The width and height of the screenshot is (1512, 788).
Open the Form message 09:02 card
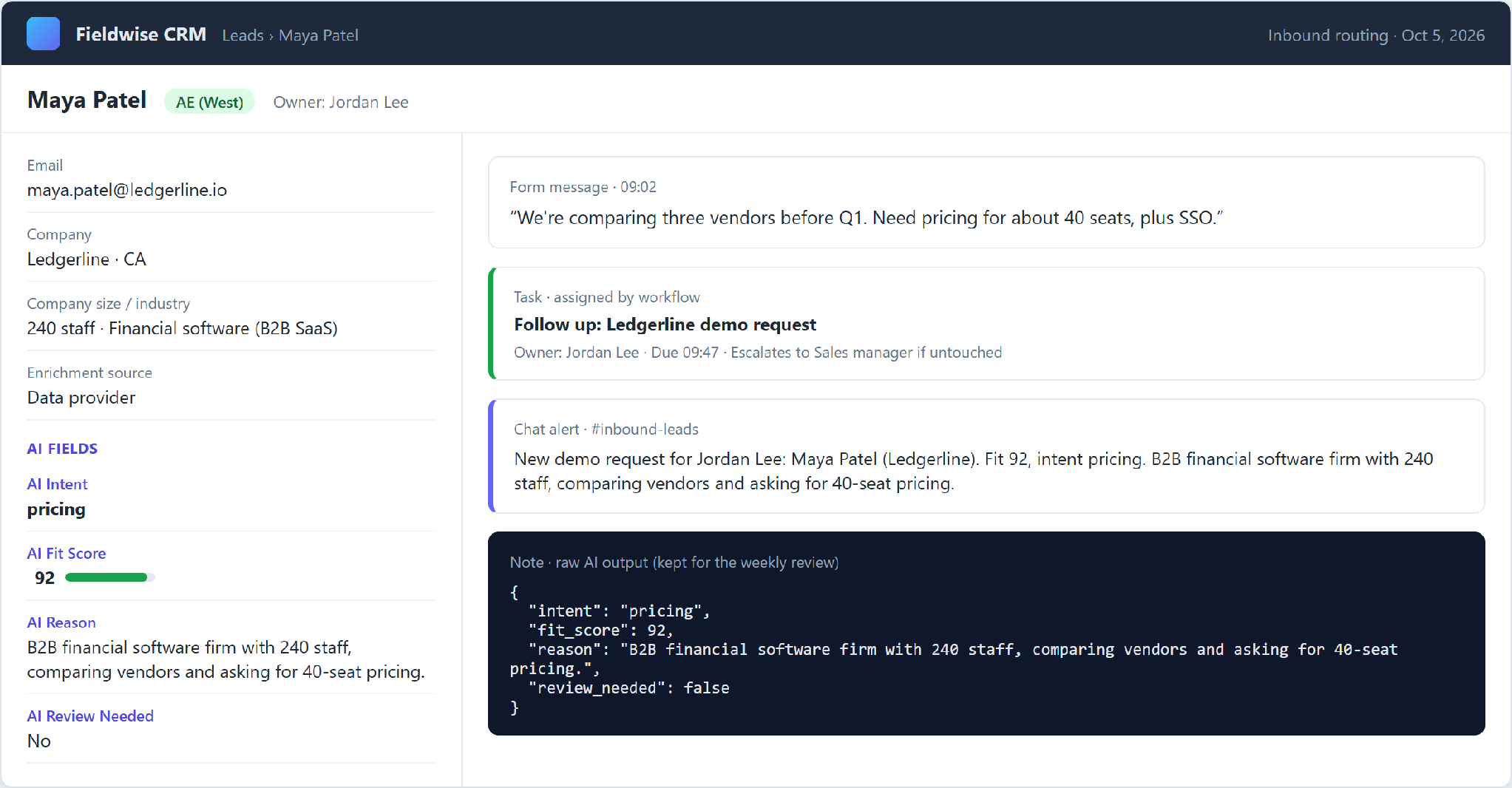(986, 203)
